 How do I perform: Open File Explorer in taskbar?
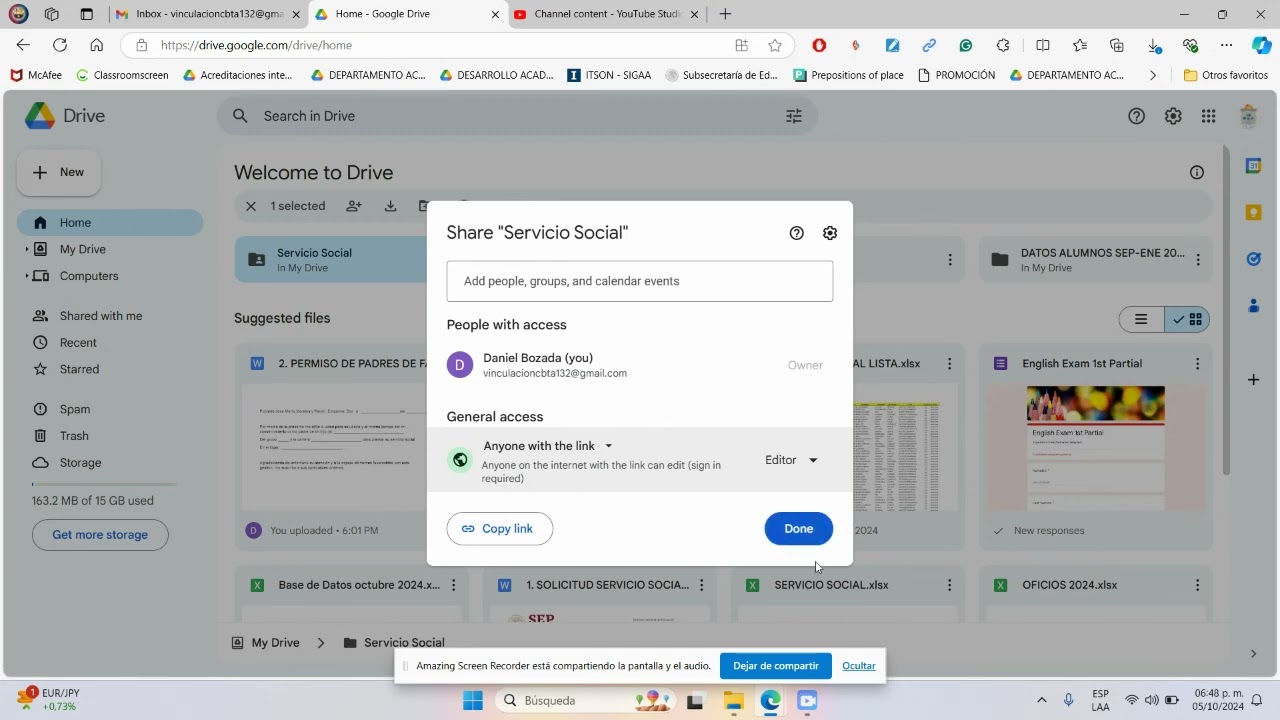point(733,701)
